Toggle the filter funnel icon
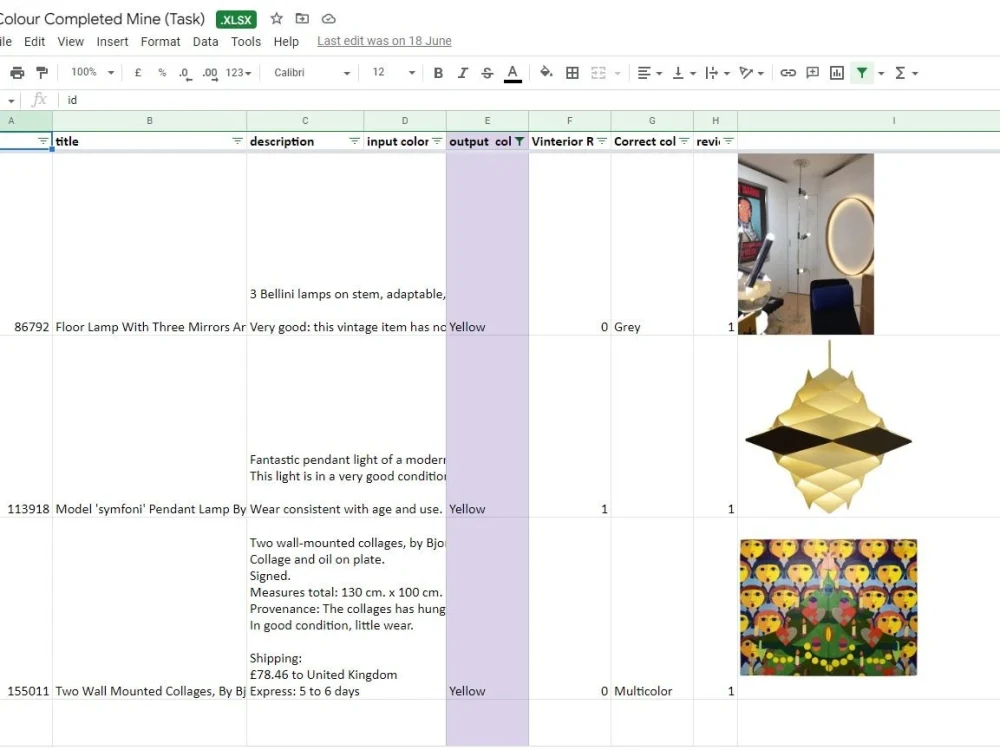The width and height of the screenshot is (1000, 750). (862, 73)
